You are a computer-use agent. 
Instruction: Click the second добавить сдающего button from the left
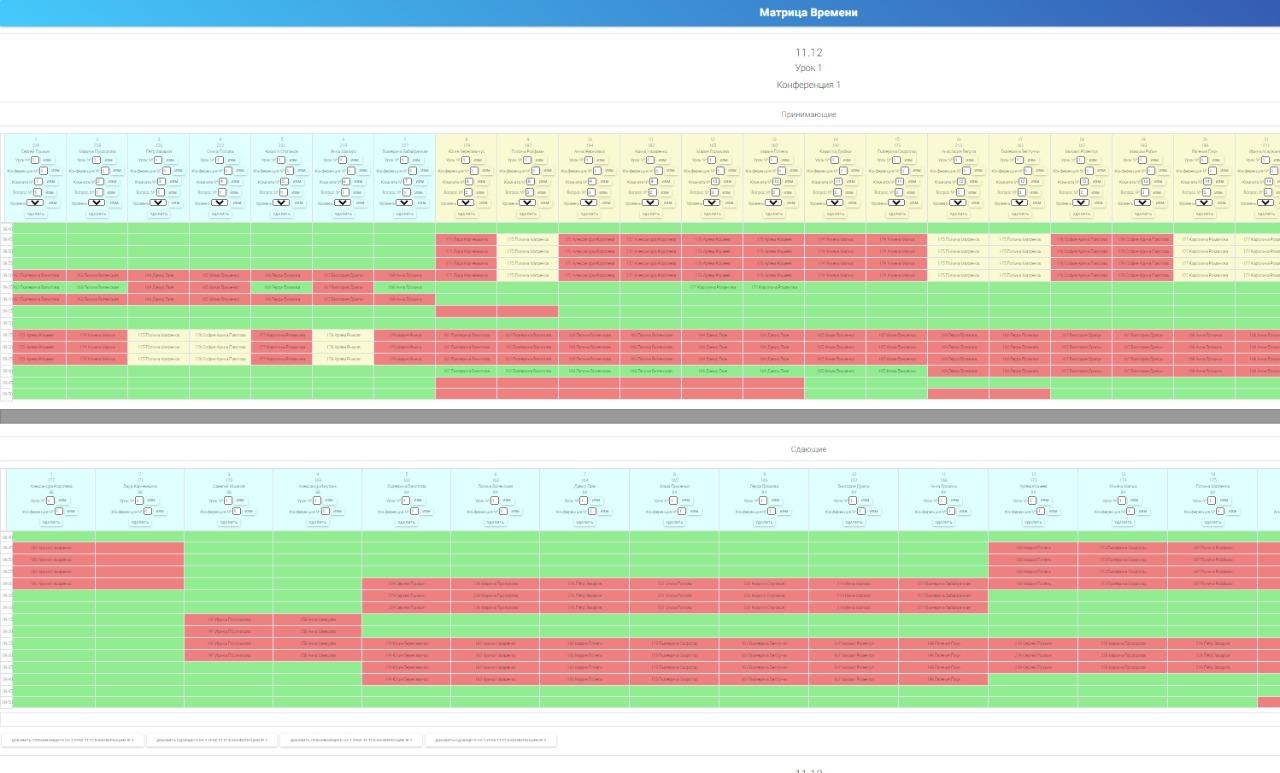(x=211, y=741)
